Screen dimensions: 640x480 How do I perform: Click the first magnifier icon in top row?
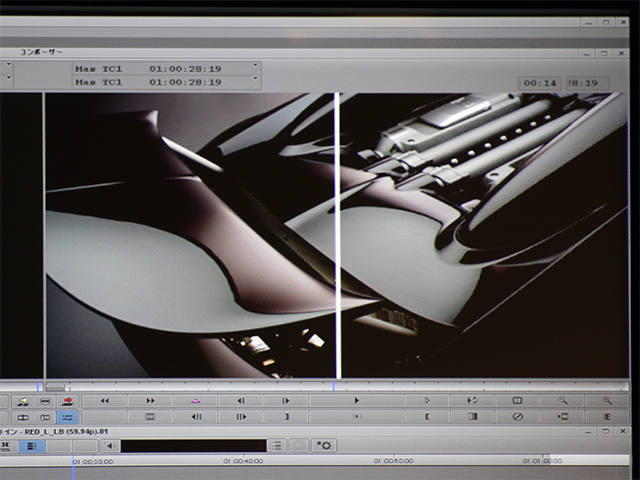click(563, 401)
